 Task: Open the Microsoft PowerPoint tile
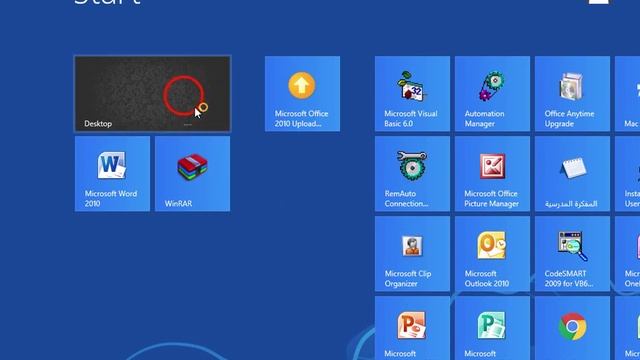tap(412, 328)
